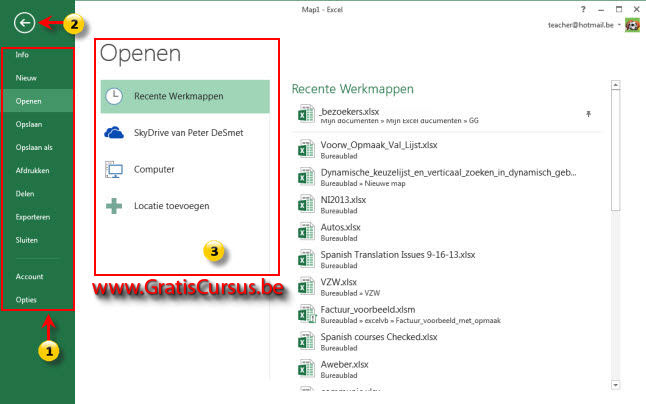The height and width of the screenshot is (404, 646).
Task: Click the account profile picture
Action: pos(632,25)
